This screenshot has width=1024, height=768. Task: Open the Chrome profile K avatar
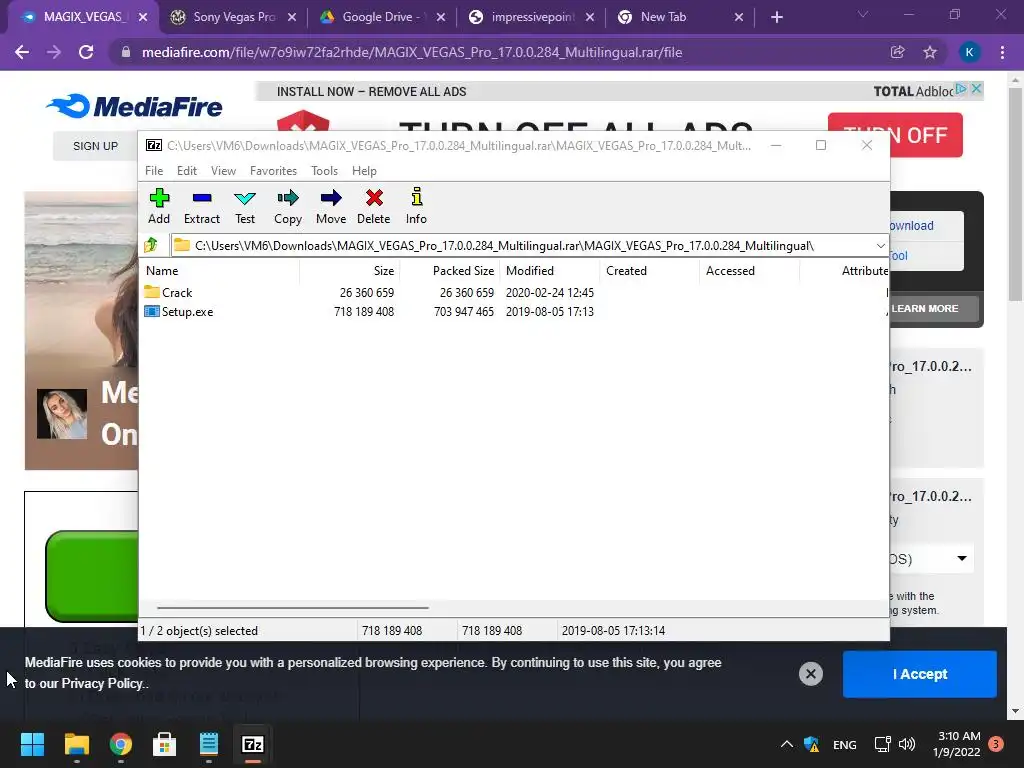(x=969, y=52)
